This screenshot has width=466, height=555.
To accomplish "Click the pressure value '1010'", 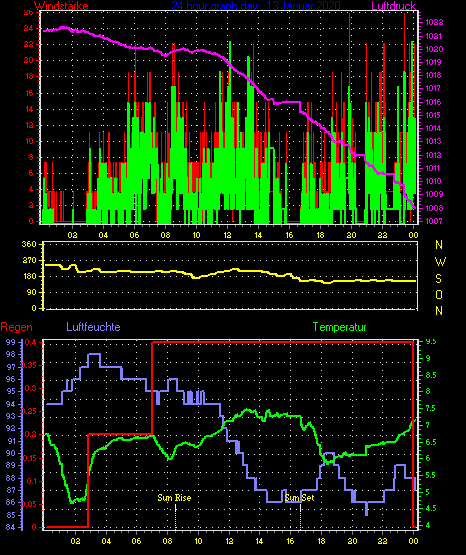I will coord(434,181).
